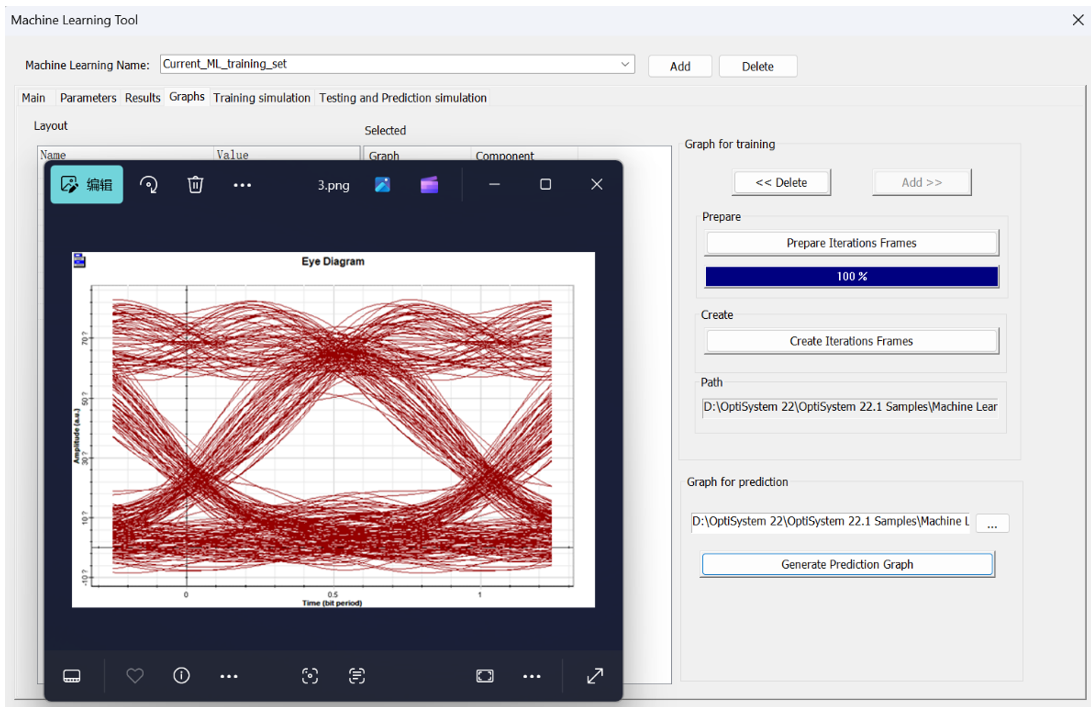The width and height of the screenshot is (1091, 707).
Task: Click the 100% progress bar under Prepare
Action: coord(851,277)
